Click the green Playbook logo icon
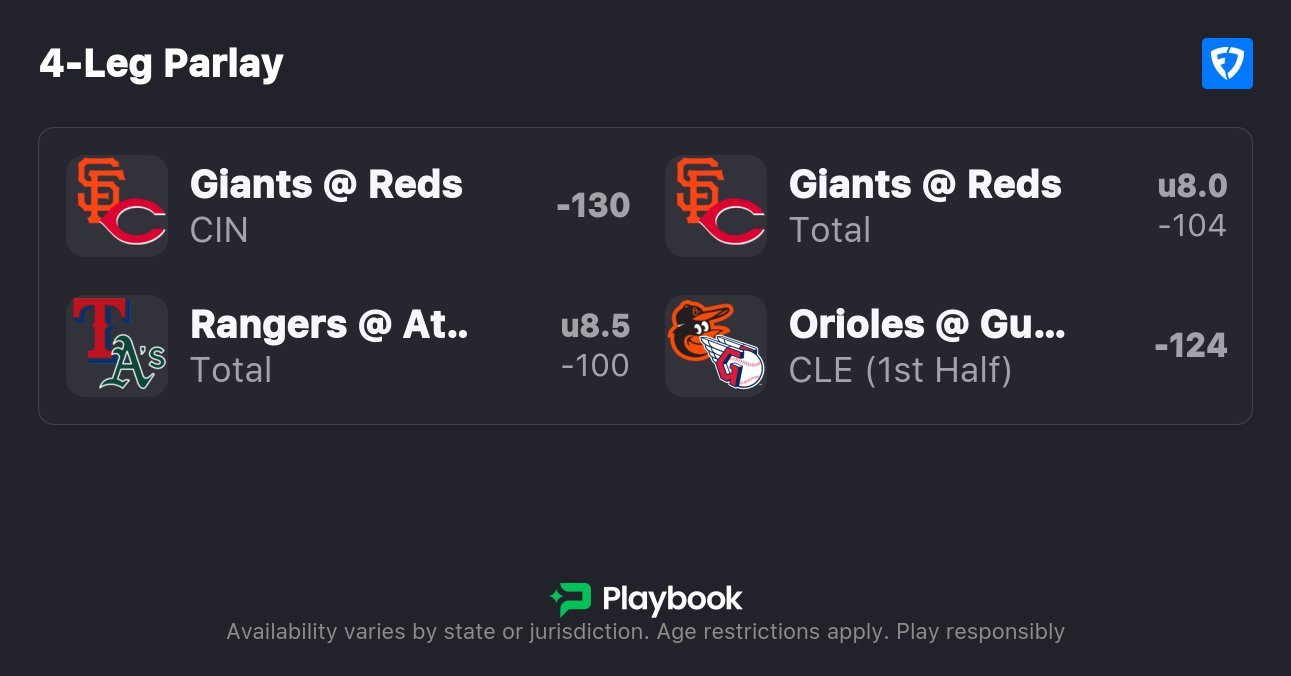 [571, 599]
